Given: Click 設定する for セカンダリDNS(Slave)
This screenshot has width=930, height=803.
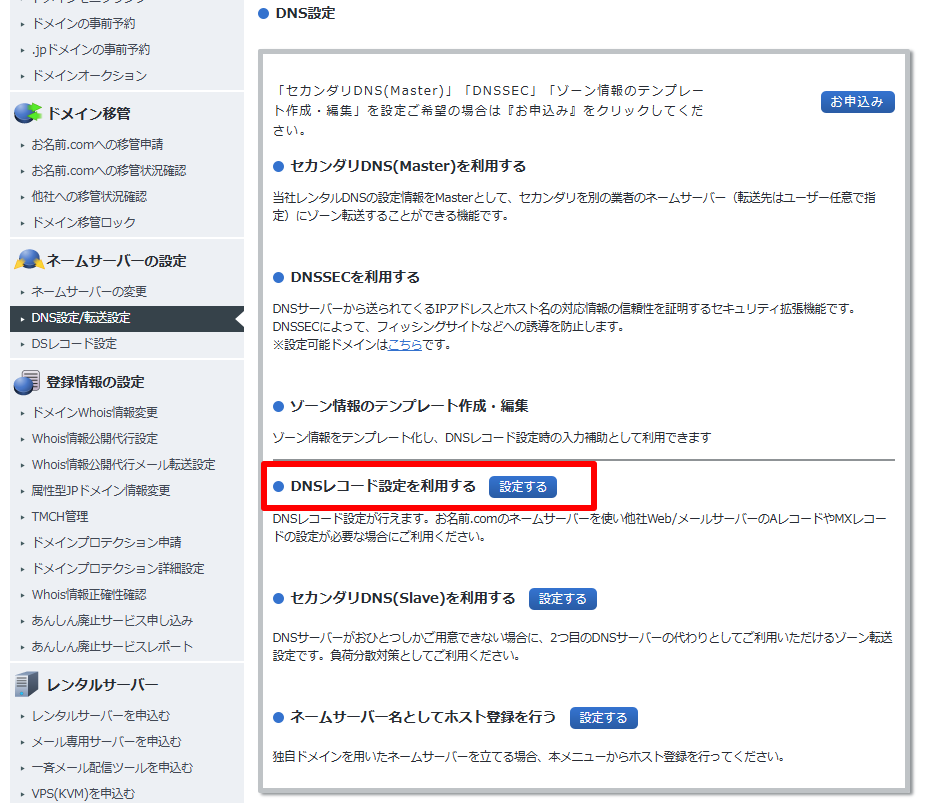Looking at the screenshot, I should click(562, 599).
